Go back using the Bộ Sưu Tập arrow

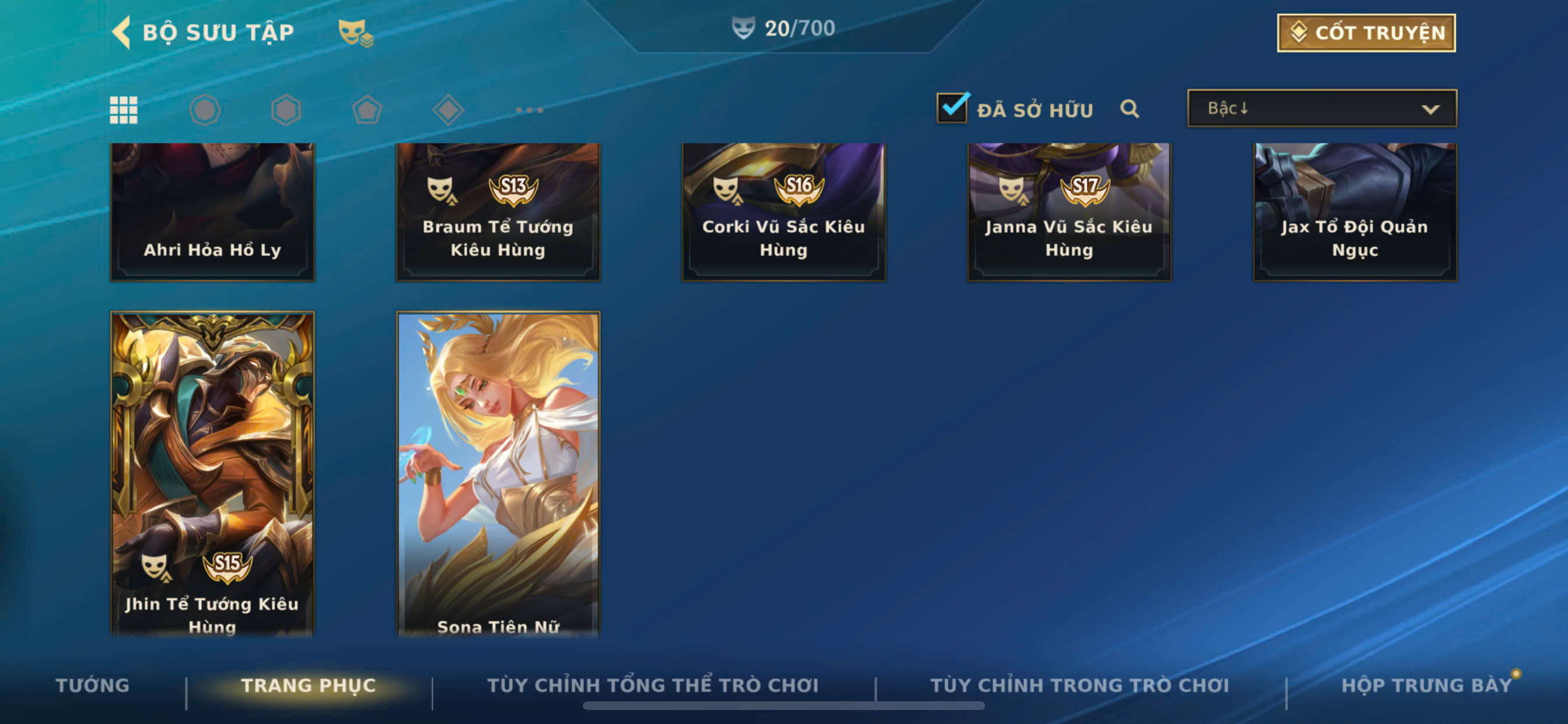pyautogui.click(x=122, y=32)
